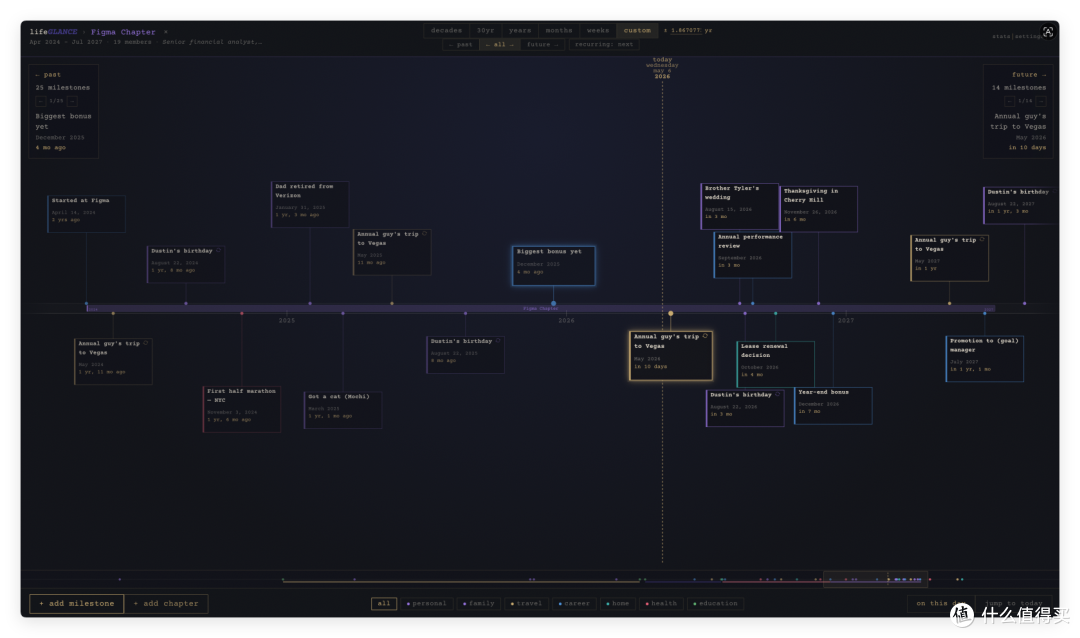Open First half marathon — NYC card
1080x638 pixels.
pos(242,409)
